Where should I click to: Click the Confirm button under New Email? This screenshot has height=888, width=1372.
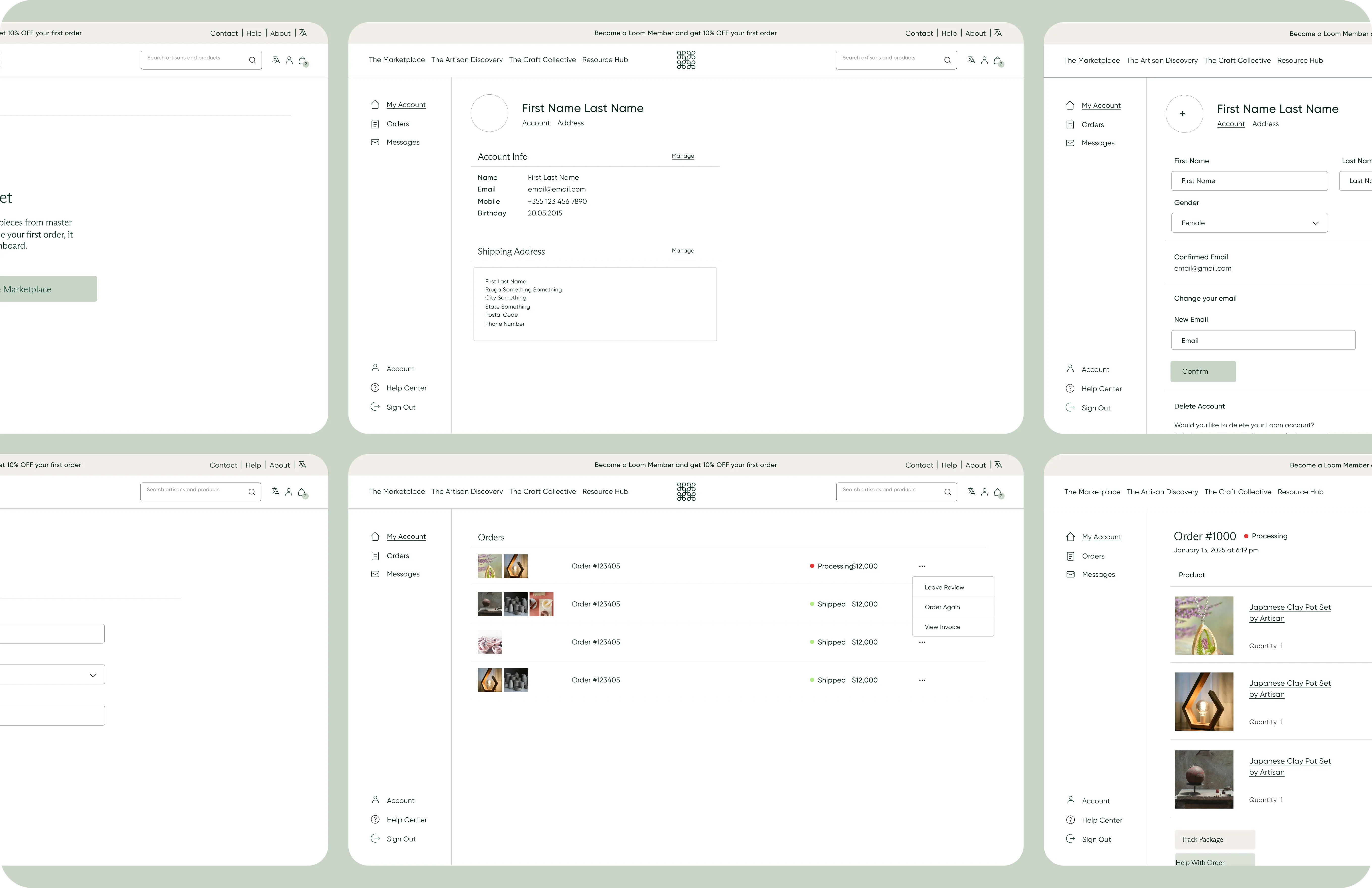tap(1203, 371)
